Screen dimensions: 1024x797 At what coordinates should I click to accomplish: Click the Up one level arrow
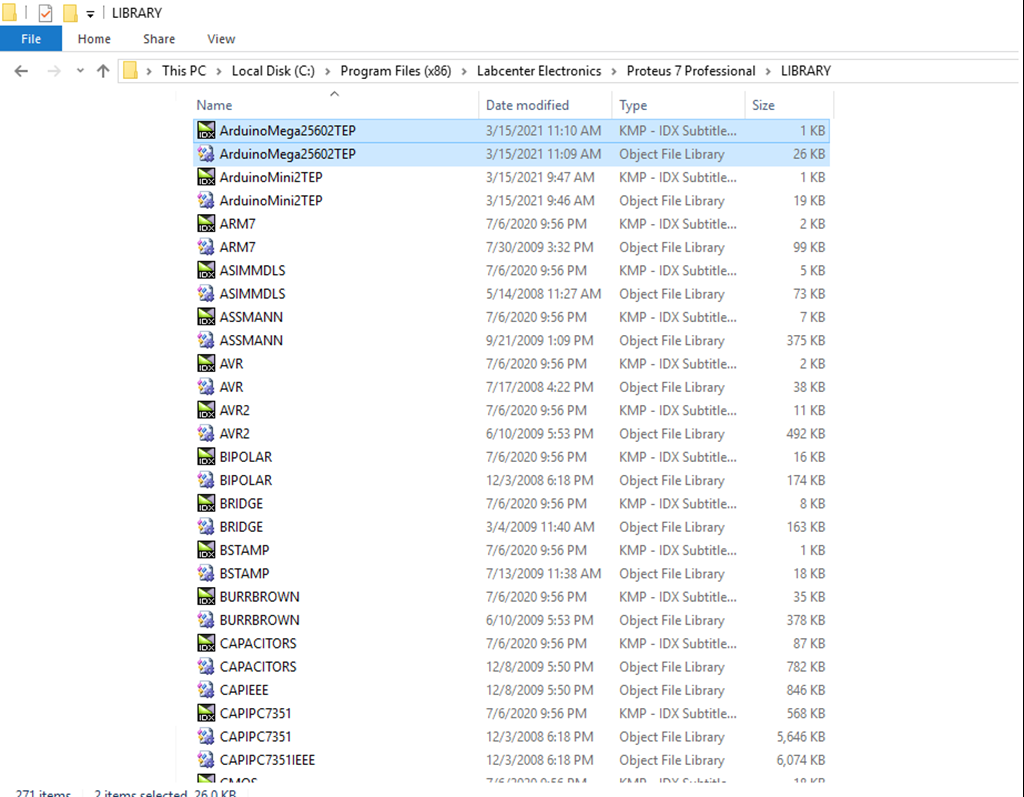102,71
